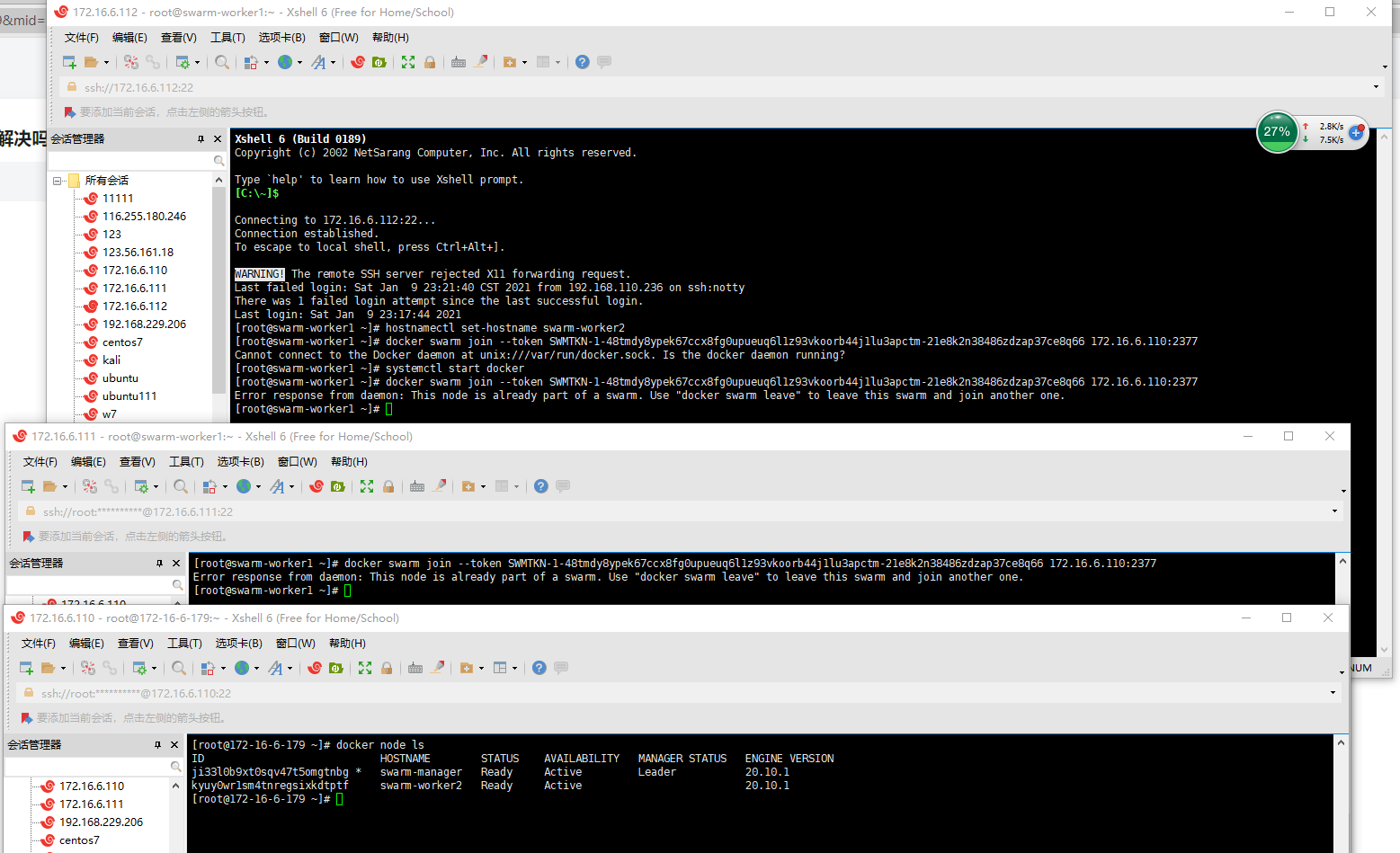
Task: Pin the session manager panel in 172.16.6.112 window
Action: coord(201,139)
